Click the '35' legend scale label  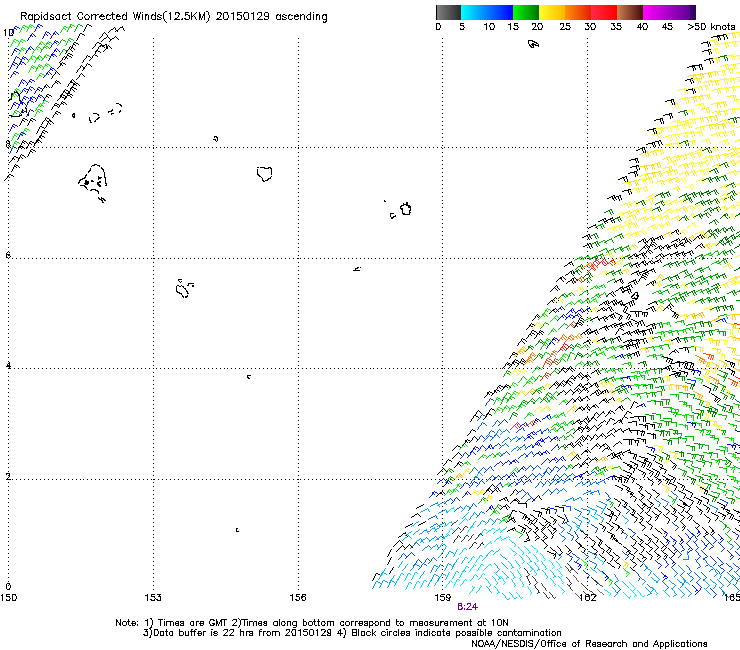[616, 27]
